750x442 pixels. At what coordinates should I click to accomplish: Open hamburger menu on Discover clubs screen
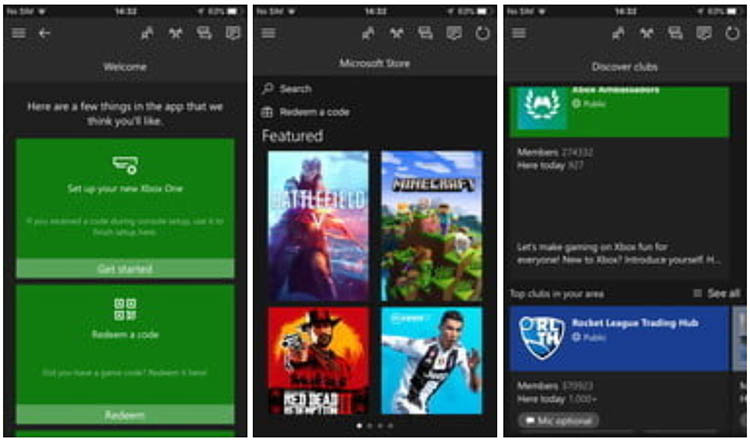click(x=519, y=33)
